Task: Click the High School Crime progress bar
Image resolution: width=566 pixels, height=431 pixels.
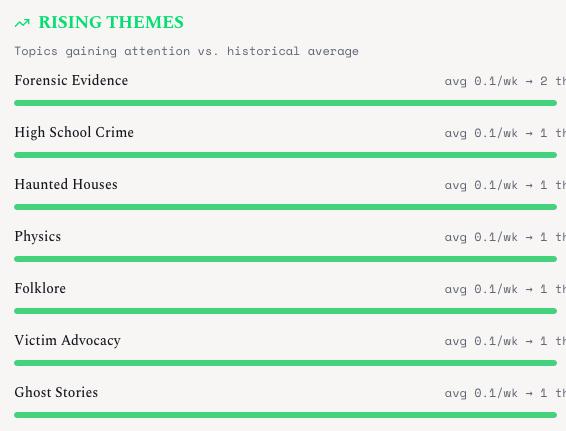Action: (286, 155)
